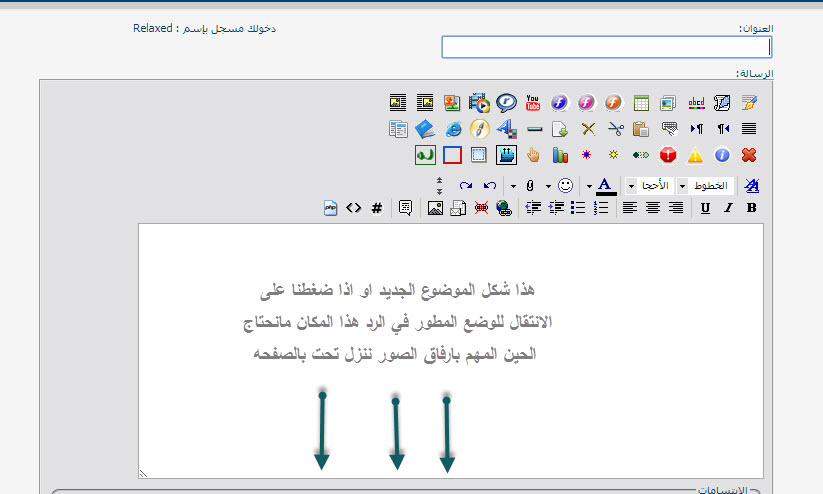Click the stacked photos gallery icon

point(668,103)
